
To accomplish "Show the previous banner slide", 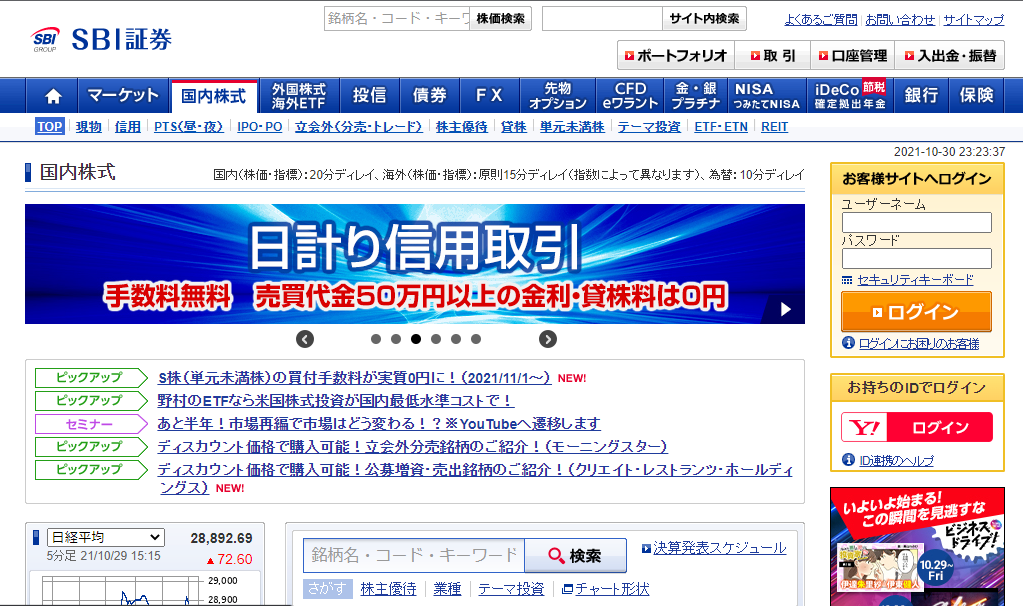I will click(x=305, y=339).
